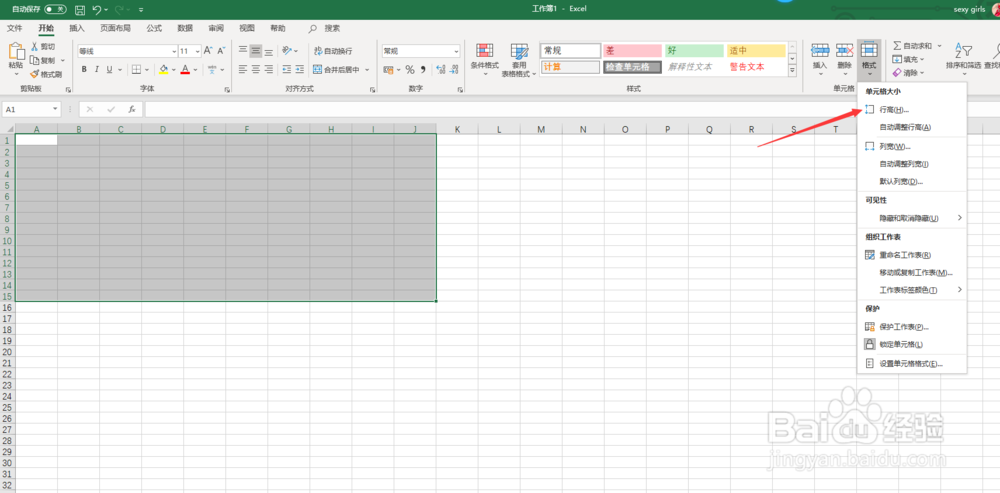
Task: Click the decrease indent icon
Action: [x=286, y=70]
